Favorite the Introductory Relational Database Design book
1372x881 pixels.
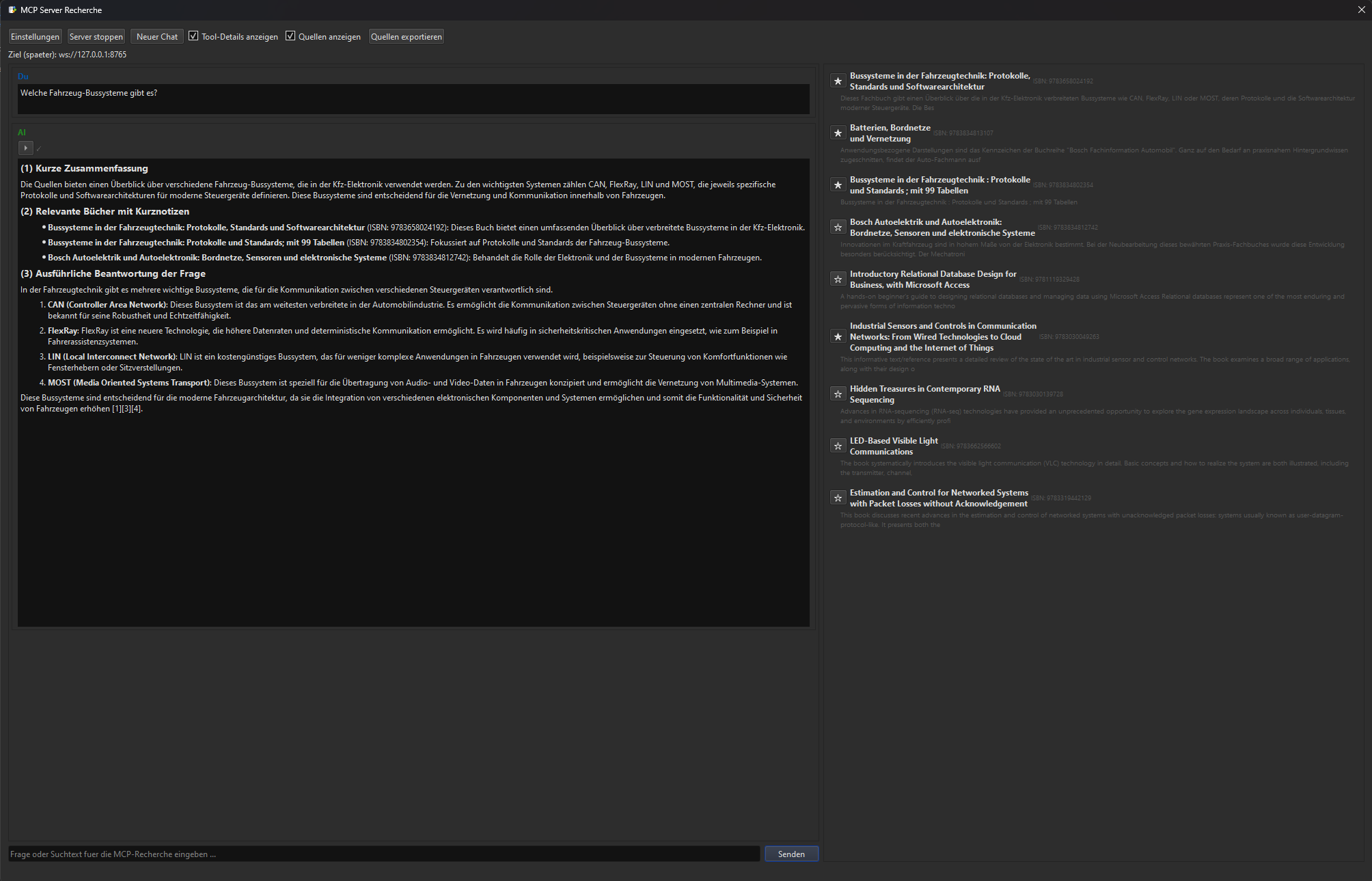[x=838, y=280]
